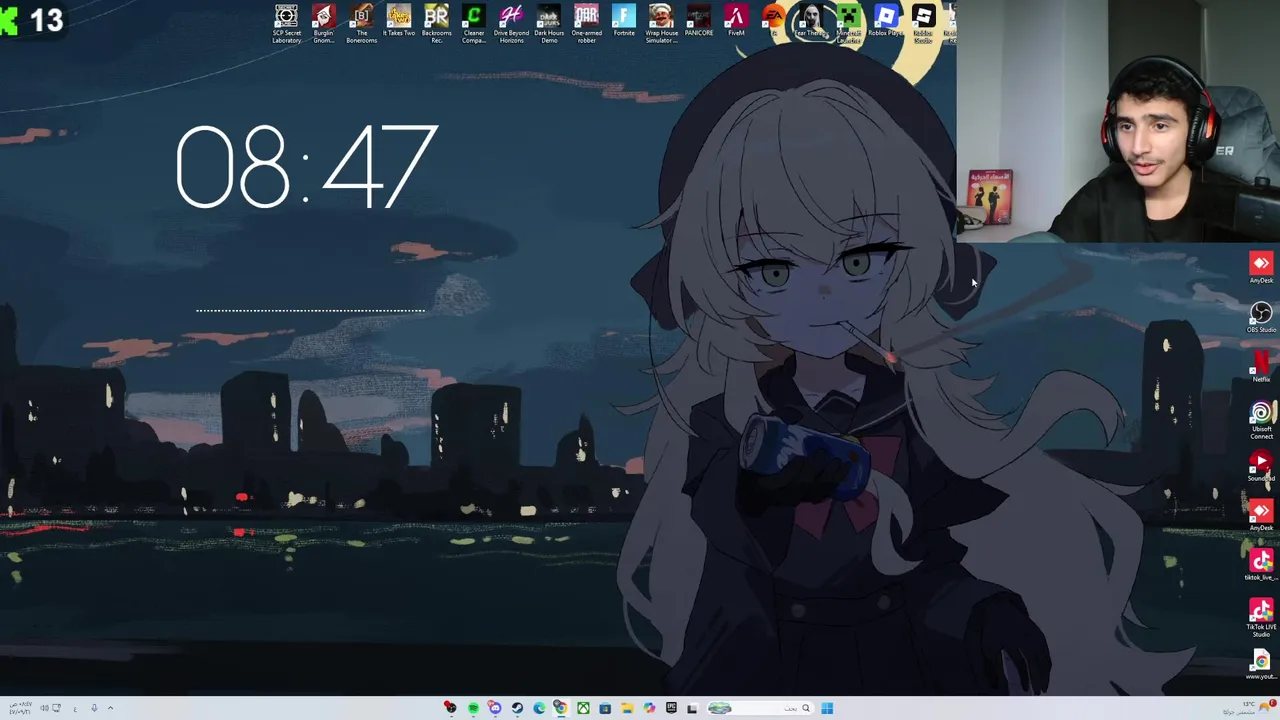Screen dimensions: 1280x720
Task: Select the Burglin' Gnomes desktop icon
Action: [323, 24]
